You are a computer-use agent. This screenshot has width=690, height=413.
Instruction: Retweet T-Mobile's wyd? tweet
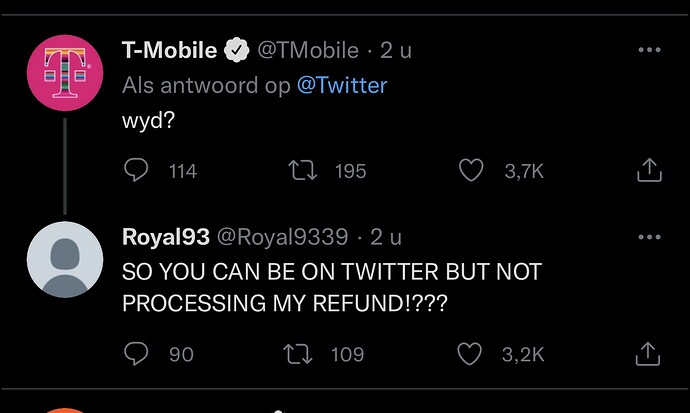pos(302,170)
